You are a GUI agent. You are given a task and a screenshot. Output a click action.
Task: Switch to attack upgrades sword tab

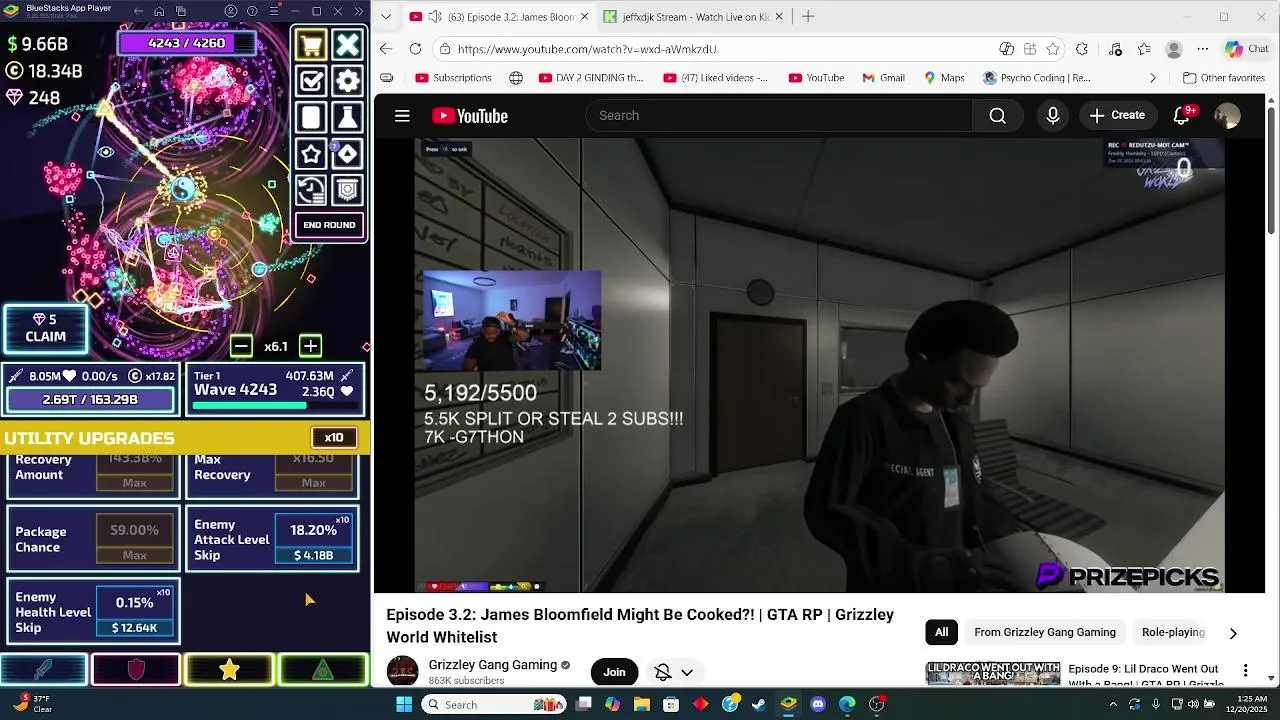(44, 669)
